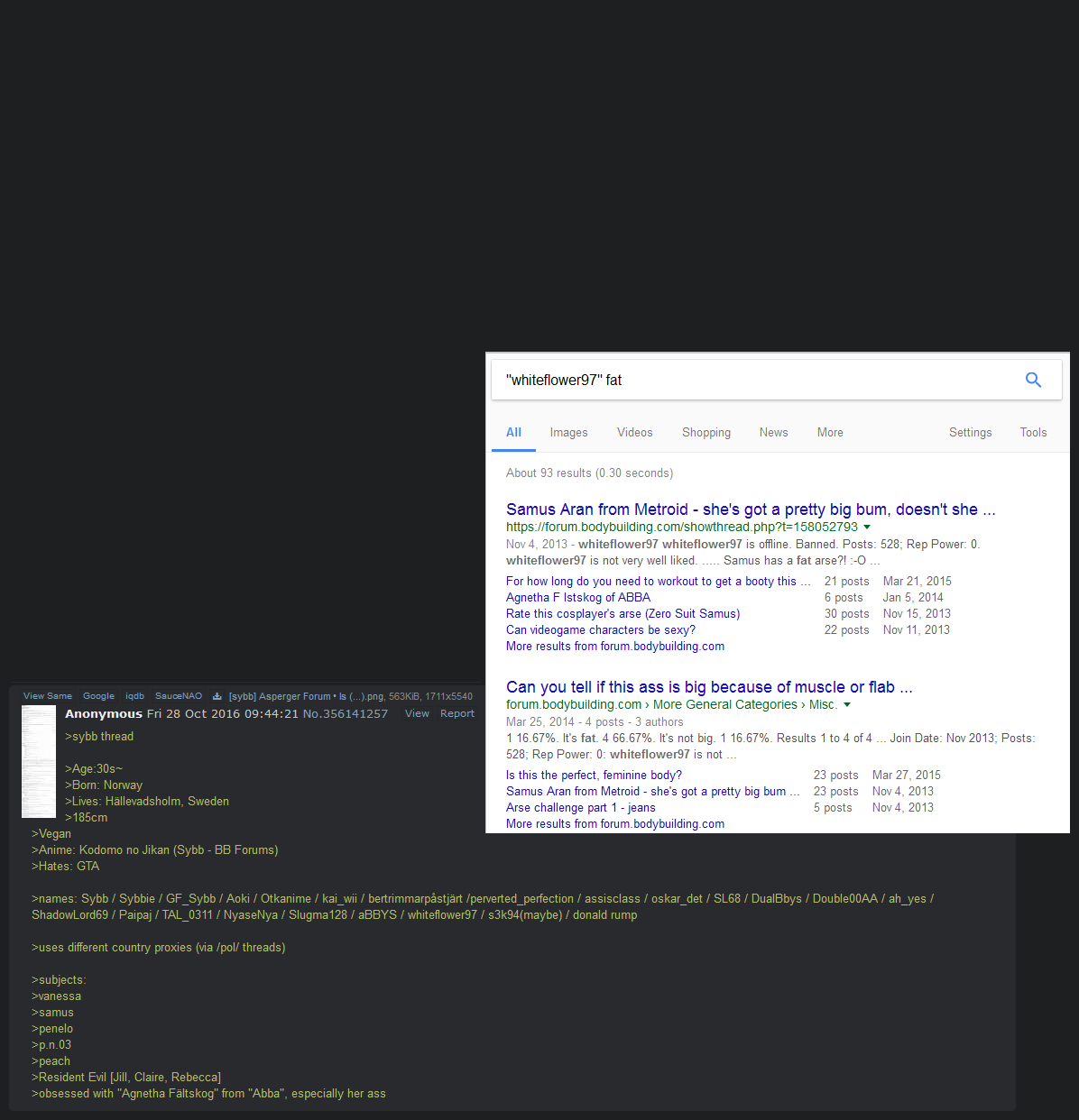Expand the post's attached image thumbnail

click(x=39, y=762)
